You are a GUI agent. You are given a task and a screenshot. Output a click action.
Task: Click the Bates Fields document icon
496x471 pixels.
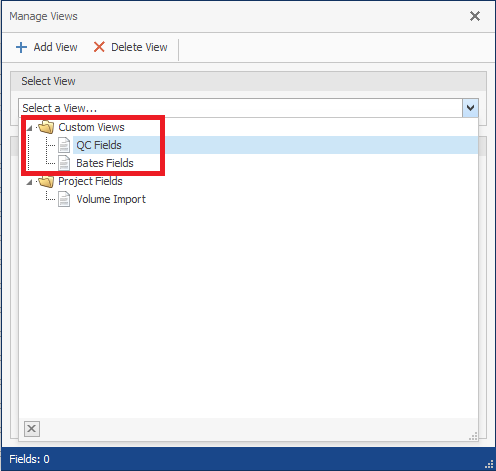pos(64,163)
